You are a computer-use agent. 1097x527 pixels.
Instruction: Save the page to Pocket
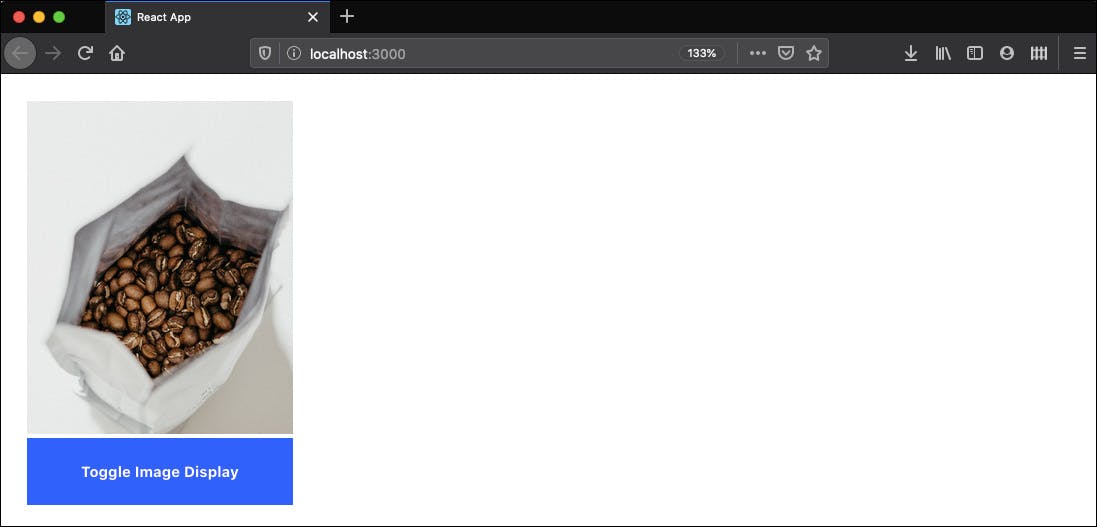tap(786, 53)
